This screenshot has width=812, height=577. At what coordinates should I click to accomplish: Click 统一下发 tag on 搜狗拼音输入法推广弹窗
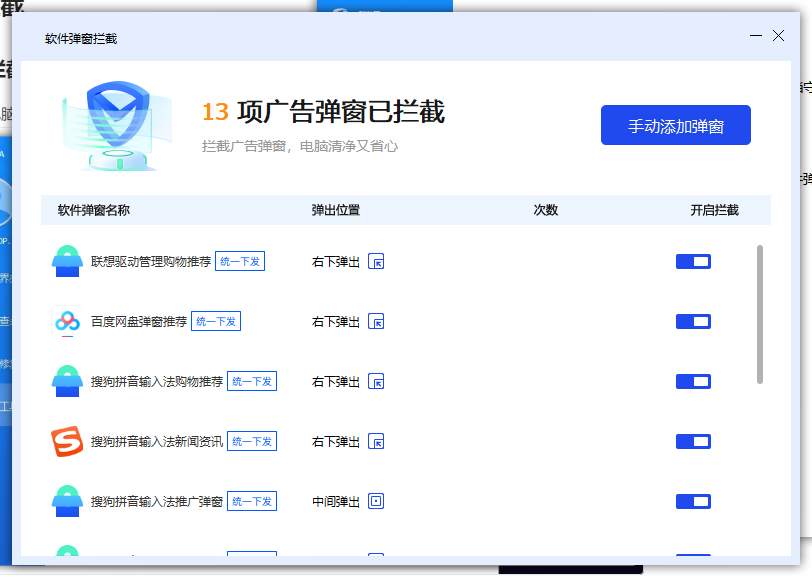coord(252,501)
